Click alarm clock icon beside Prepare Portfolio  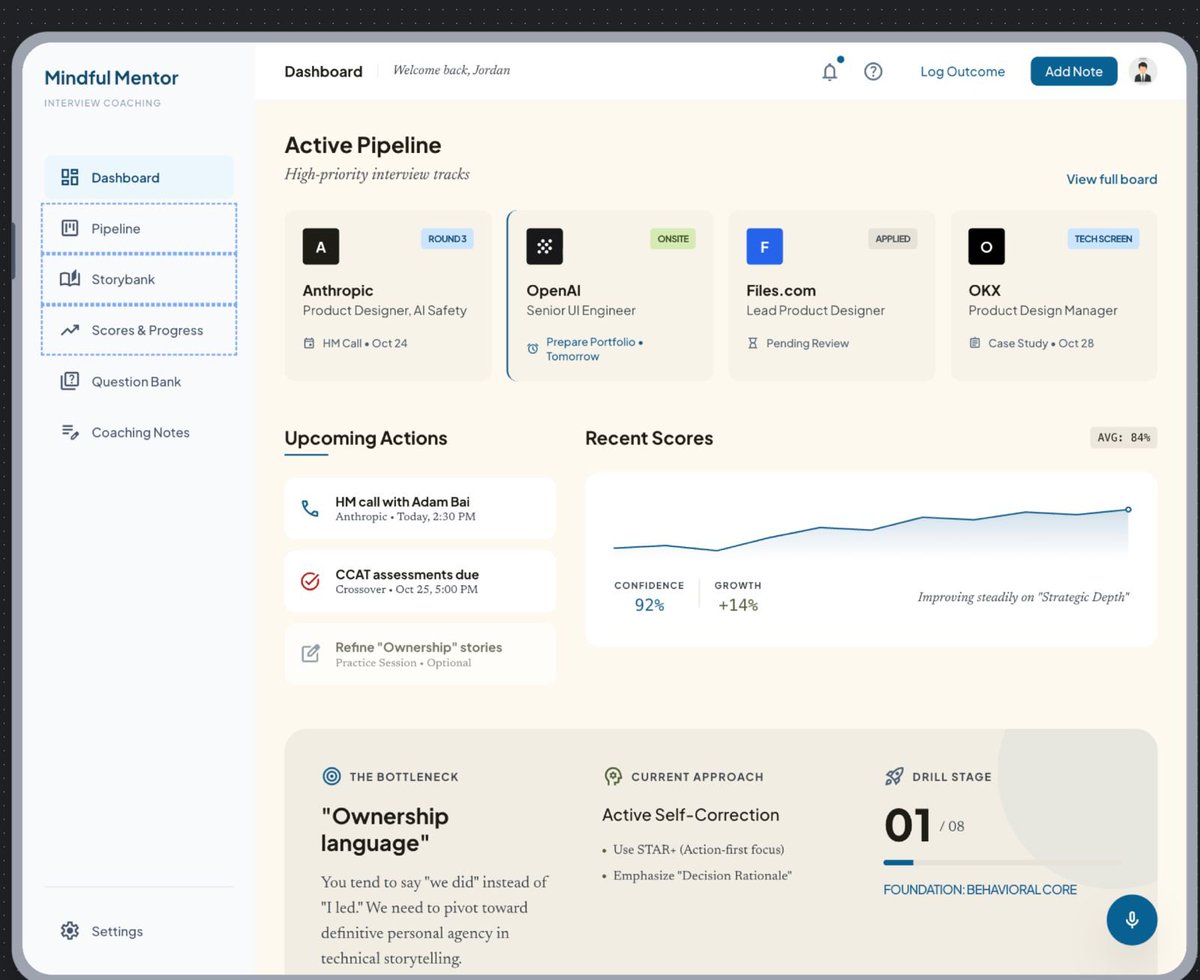click(x=533, y=349)
